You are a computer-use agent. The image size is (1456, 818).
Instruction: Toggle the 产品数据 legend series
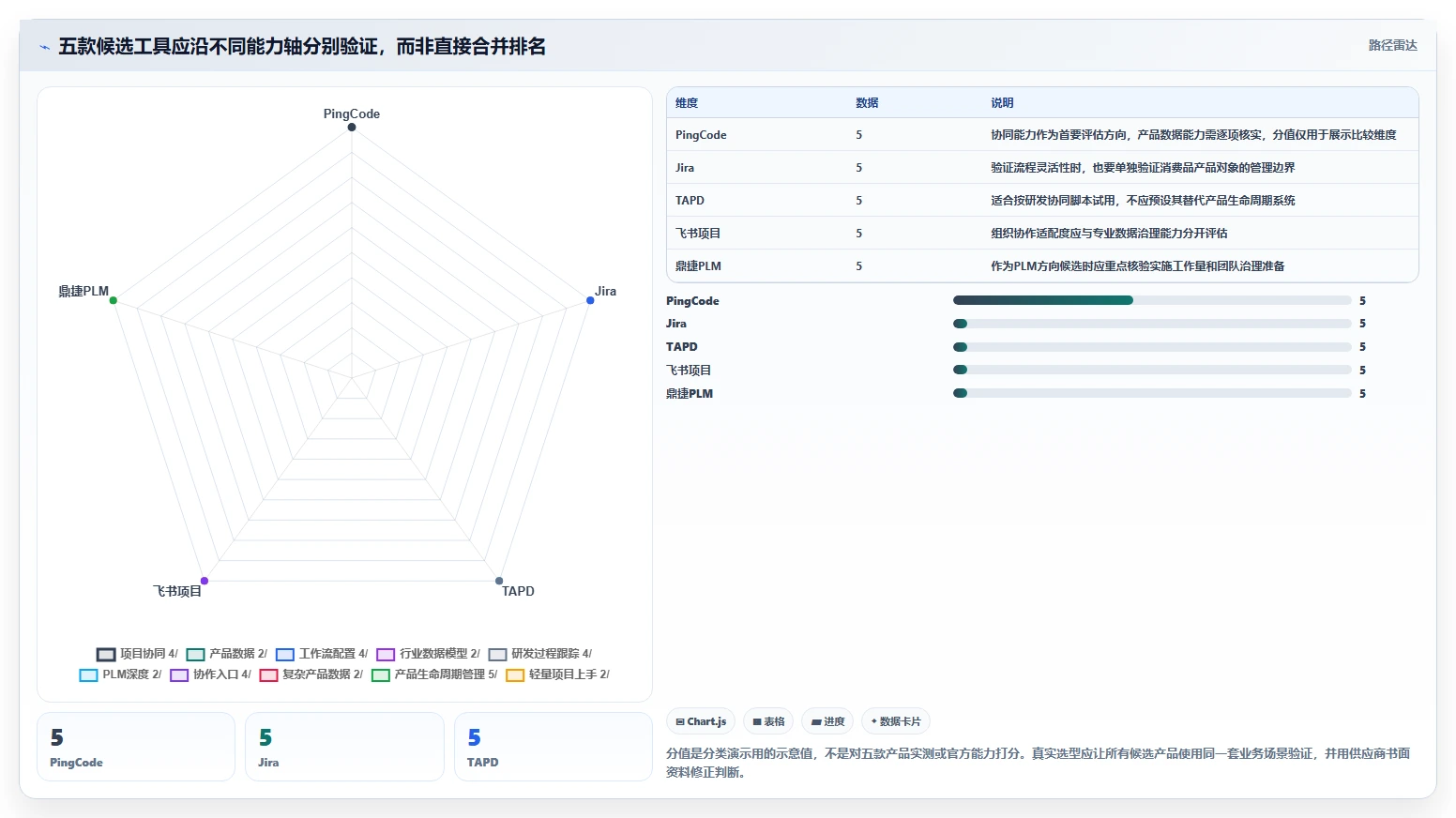coord(227,654)
